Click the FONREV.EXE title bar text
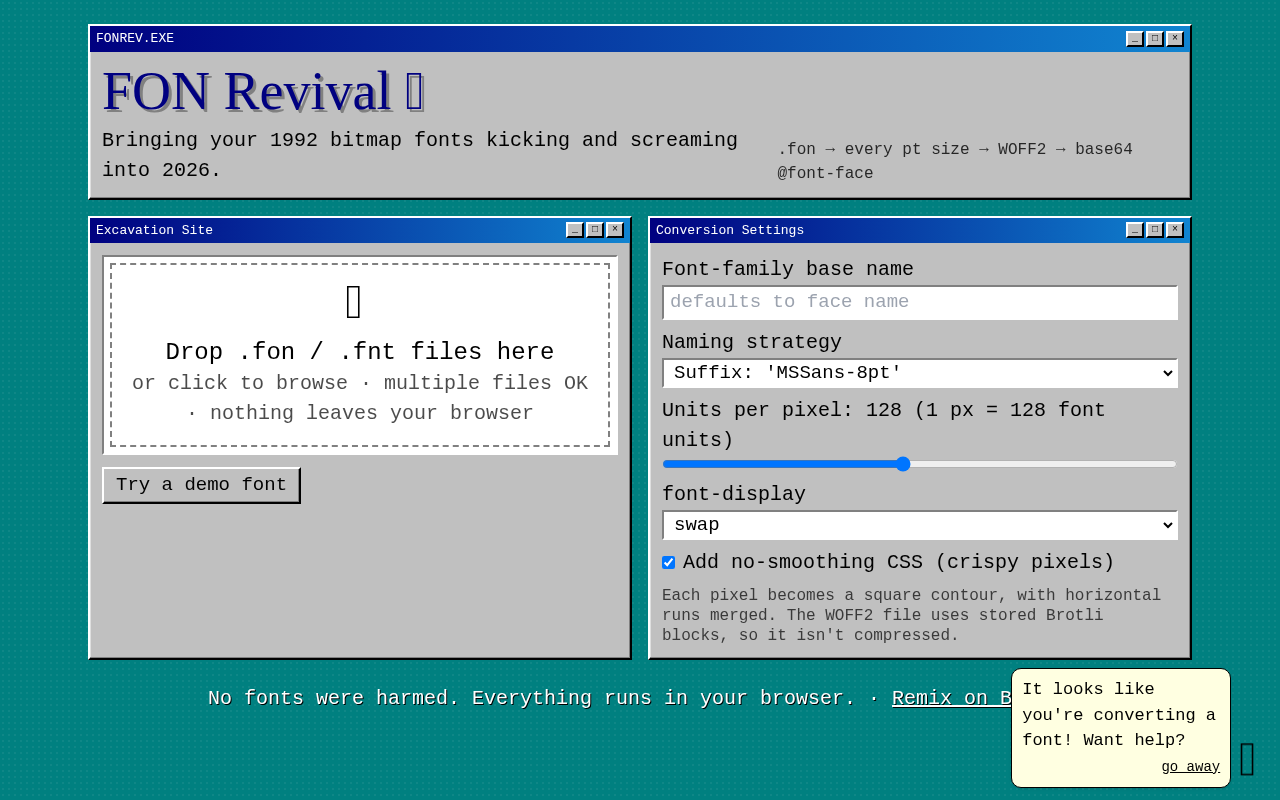The height and width of the screenshot is (800, 1280). click(135, 39)
